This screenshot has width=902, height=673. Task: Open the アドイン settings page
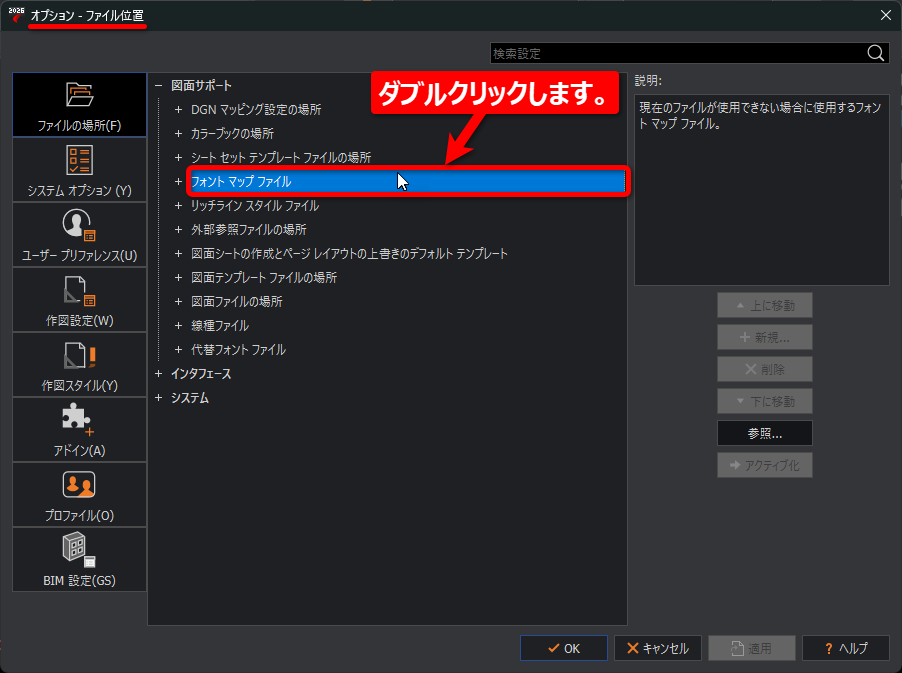(x=78, y=429)
